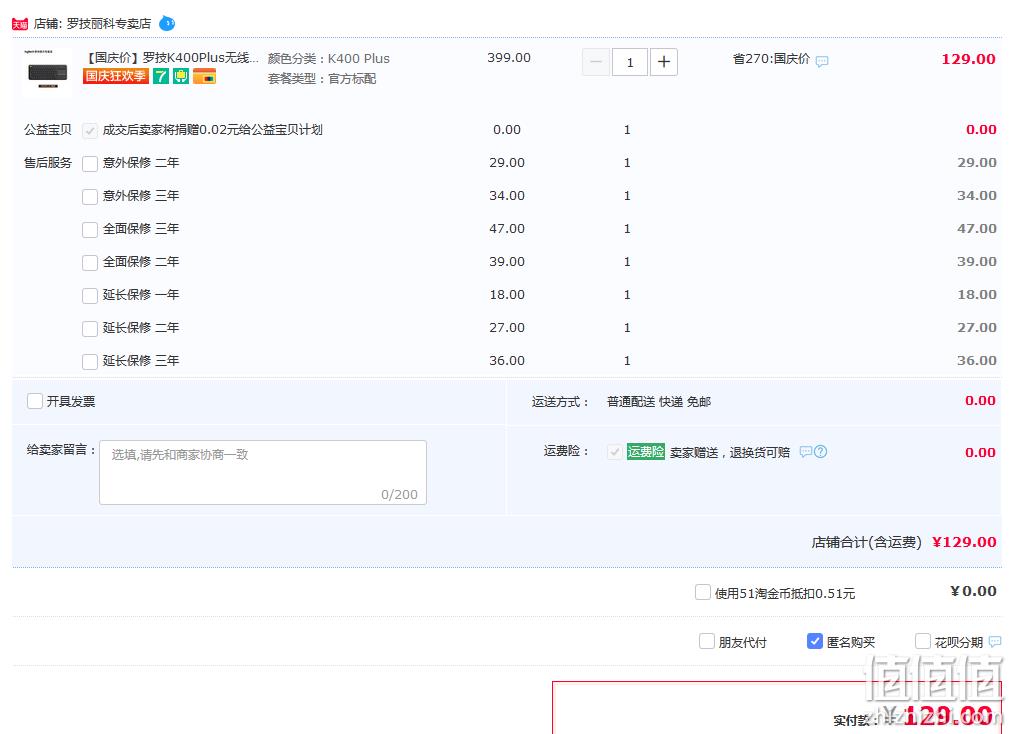Check 延长保修 一年 warranty option
Viewport: 1013px width, 734px height.
click(90, 295)
